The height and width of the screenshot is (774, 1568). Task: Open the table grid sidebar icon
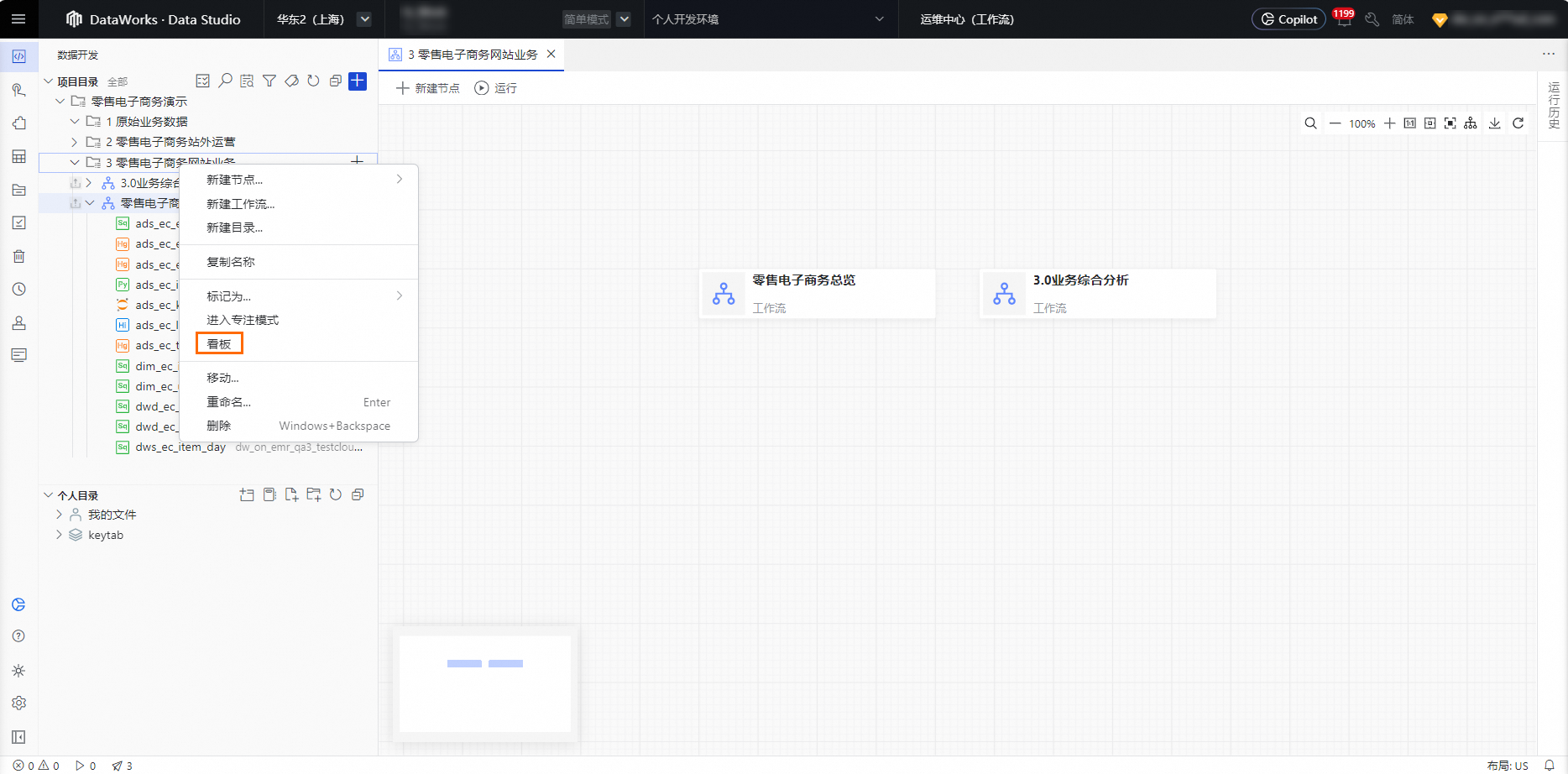(18, 156)
